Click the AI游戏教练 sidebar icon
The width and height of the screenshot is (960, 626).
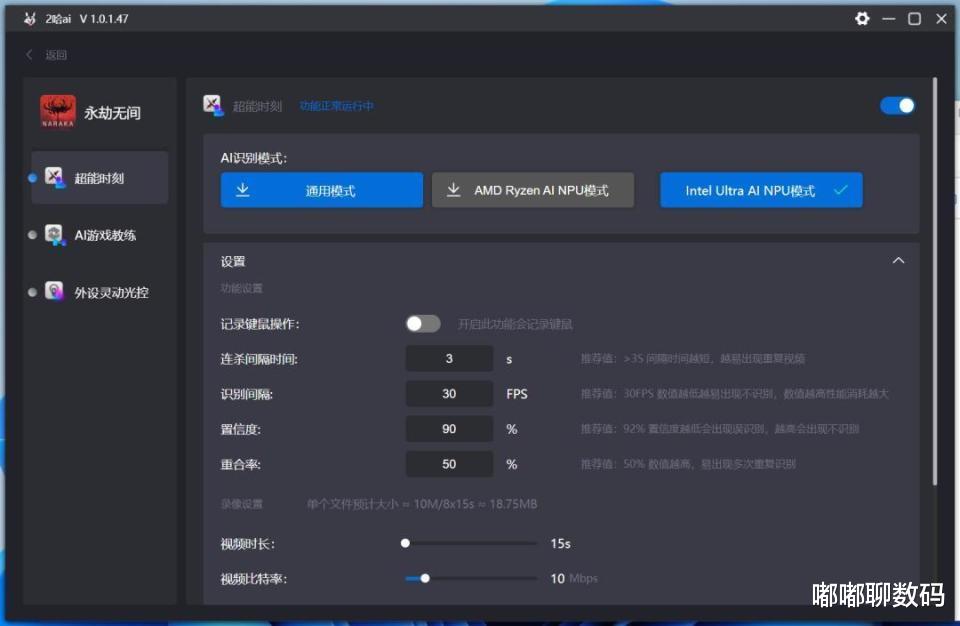(54, 235)
